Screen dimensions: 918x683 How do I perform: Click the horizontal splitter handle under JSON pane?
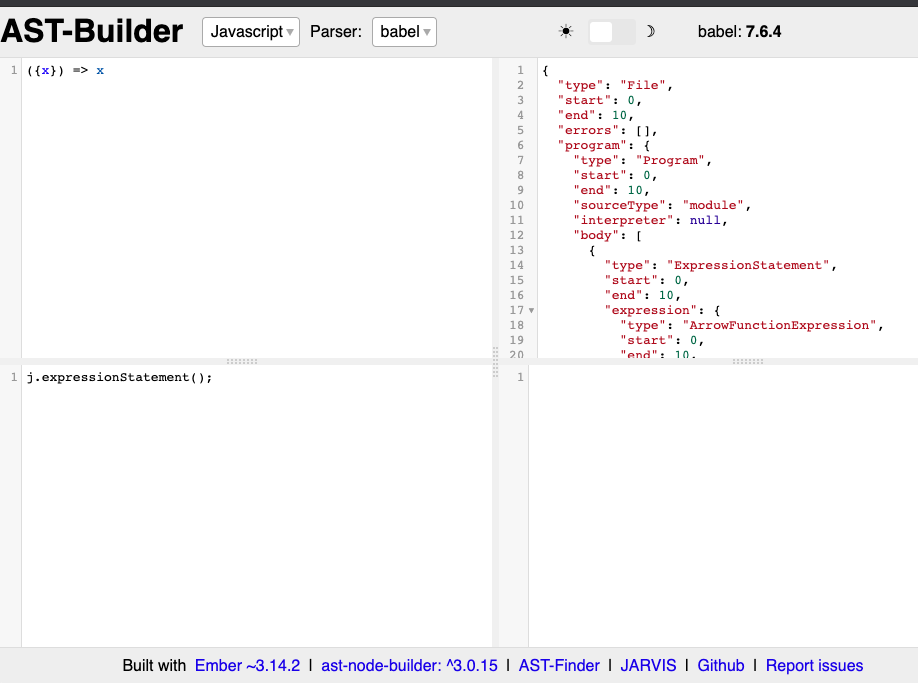748,362
